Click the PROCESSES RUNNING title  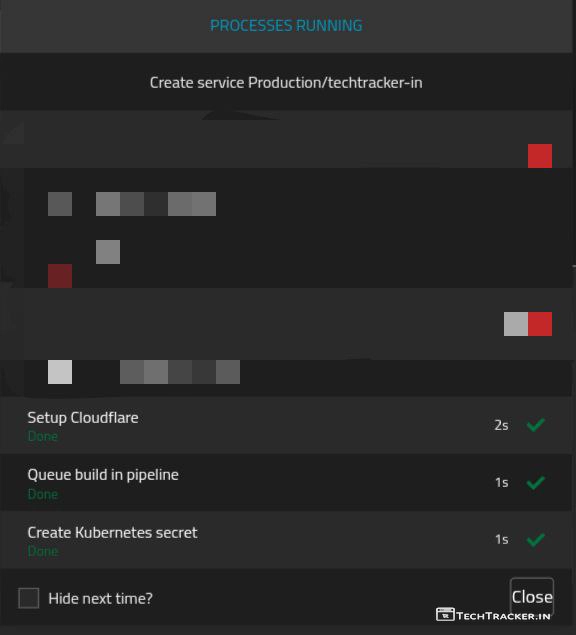click(x=286, y=26)
